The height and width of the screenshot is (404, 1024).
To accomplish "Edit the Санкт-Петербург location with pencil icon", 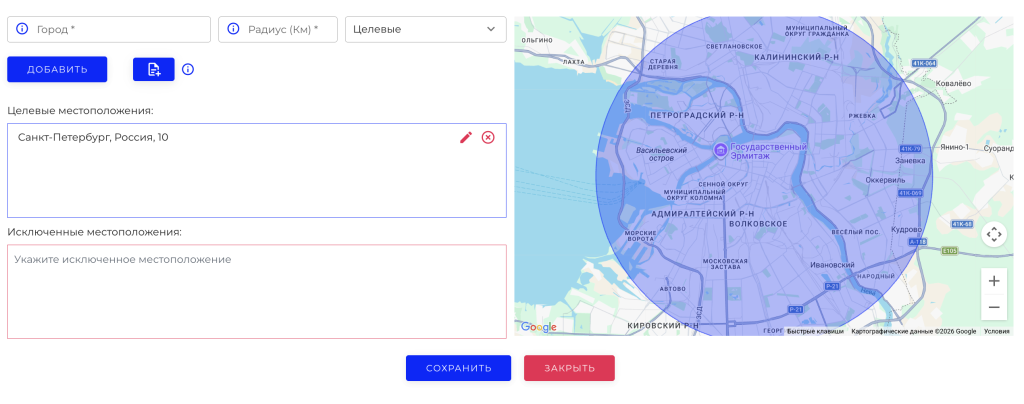I will click(466, 137).
